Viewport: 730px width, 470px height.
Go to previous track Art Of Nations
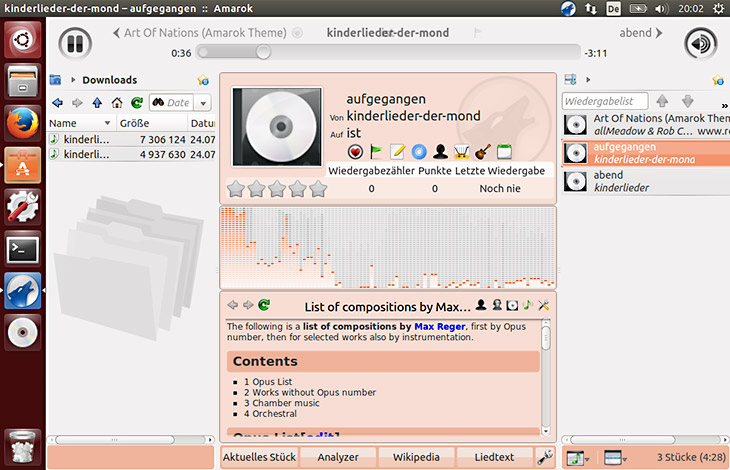click(x=201, y=33)
